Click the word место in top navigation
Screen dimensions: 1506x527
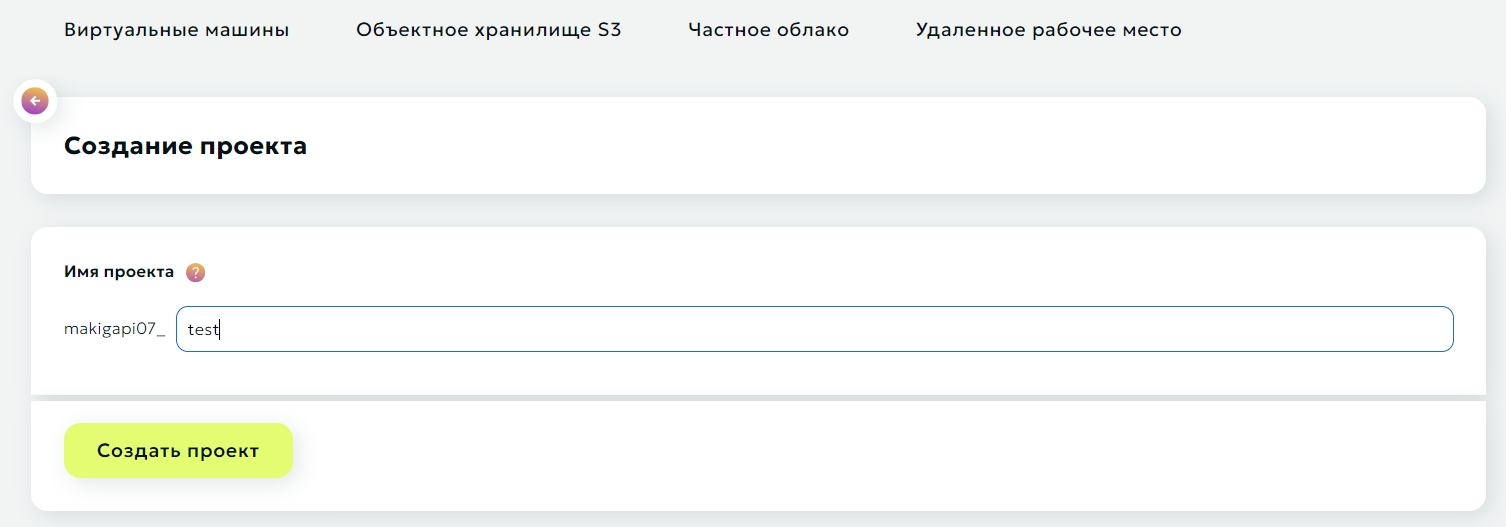[x=1151, y=30]
